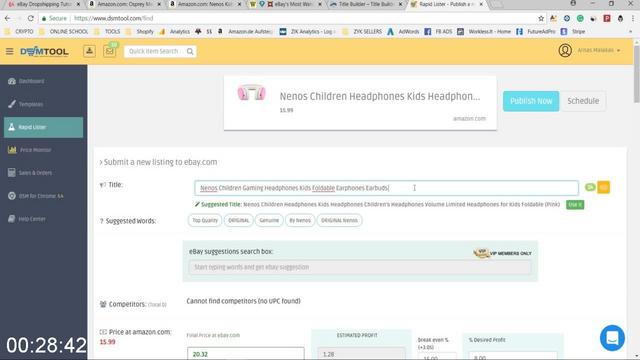Open the messages envelope icon with green badge
640x360 pixels.
click(109, 51)
